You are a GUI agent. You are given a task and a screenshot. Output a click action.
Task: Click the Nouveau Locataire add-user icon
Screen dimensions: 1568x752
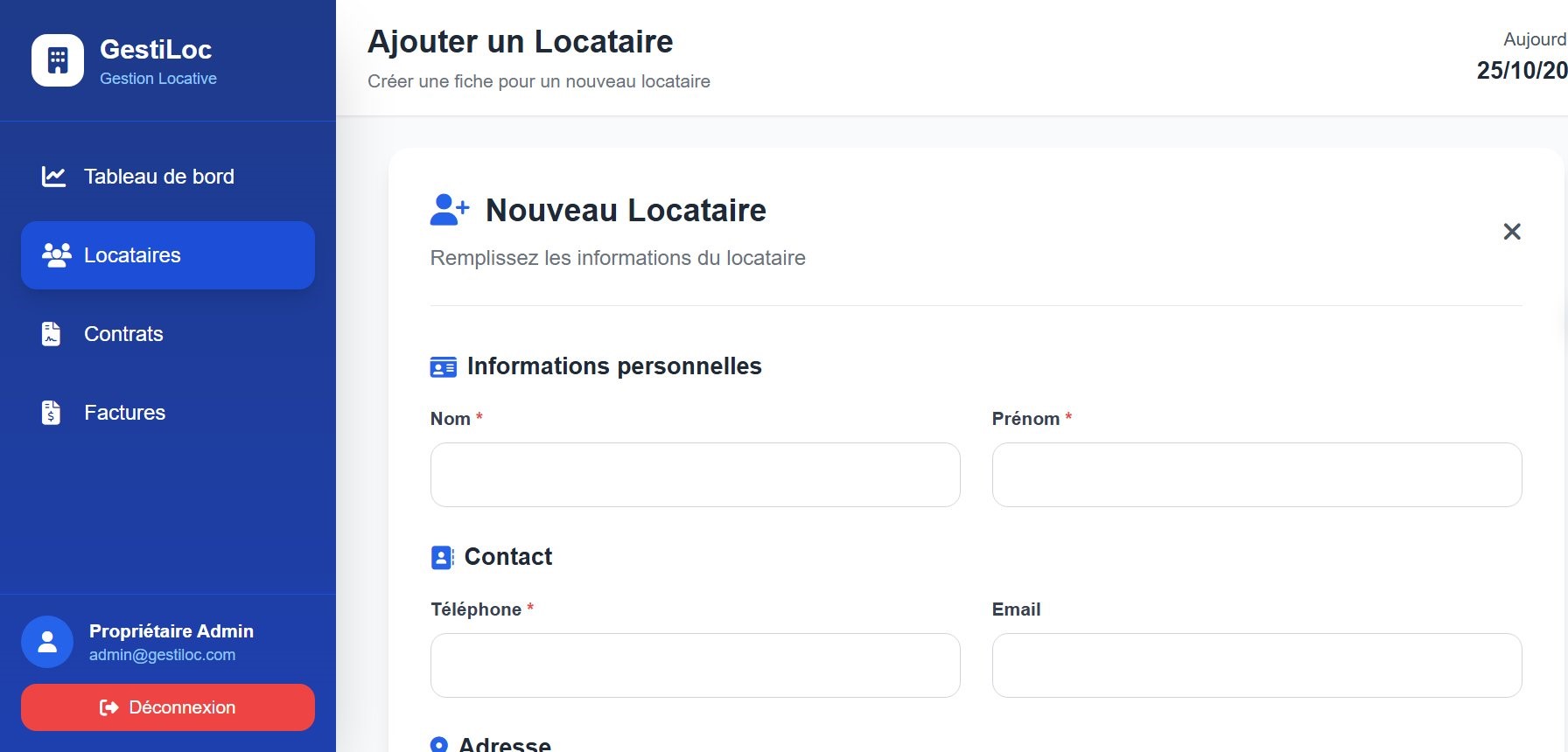click(450, 210)
